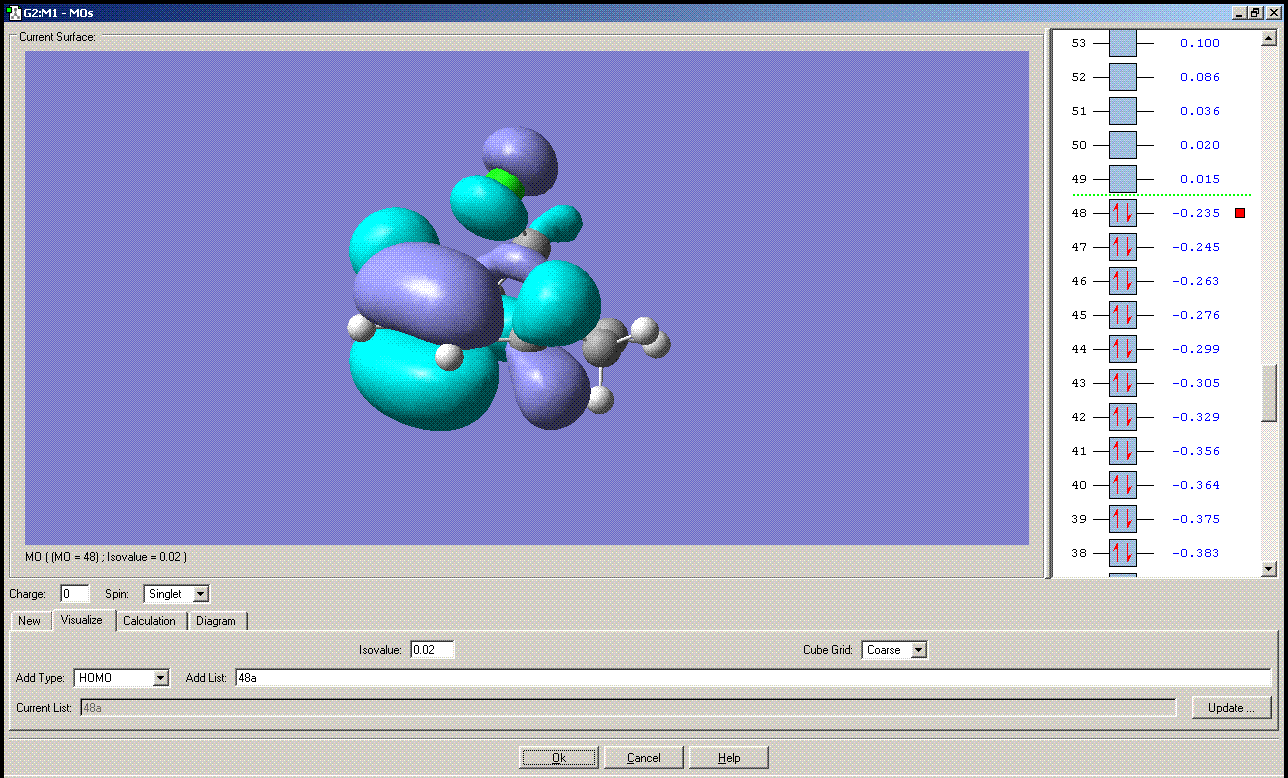The height and width of the screenshot is (778, 1288).
Task: Click the orbital list scroll-up arrow
Action: [1269, 39]
